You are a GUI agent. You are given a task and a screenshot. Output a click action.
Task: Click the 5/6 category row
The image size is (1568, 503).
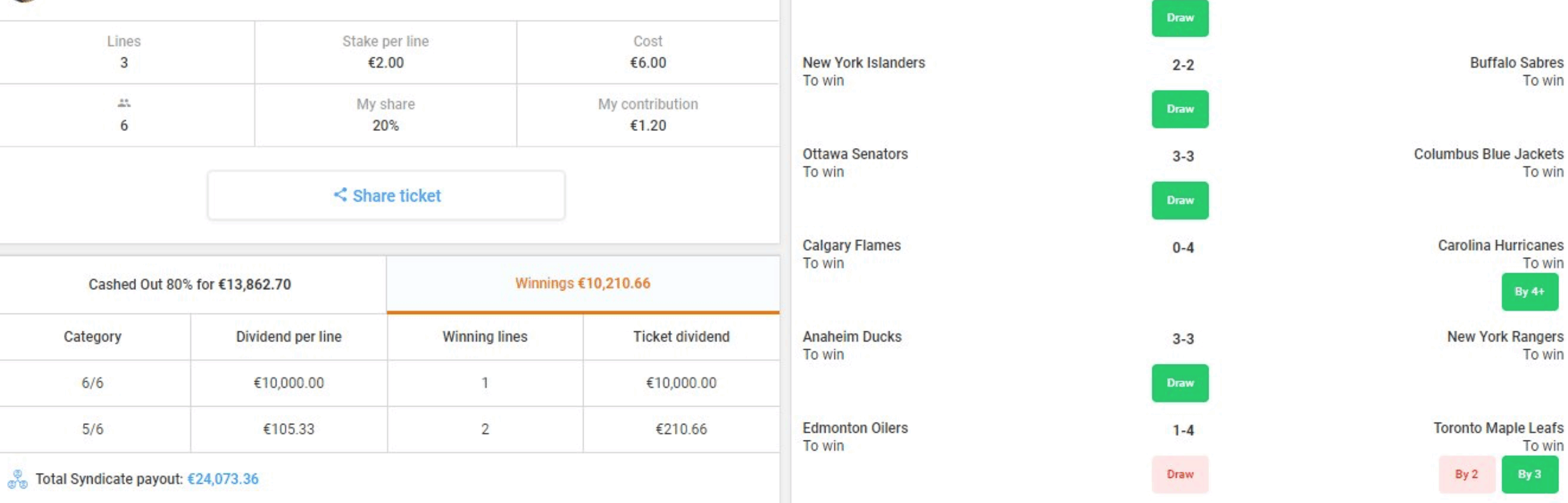coord(389,430)
